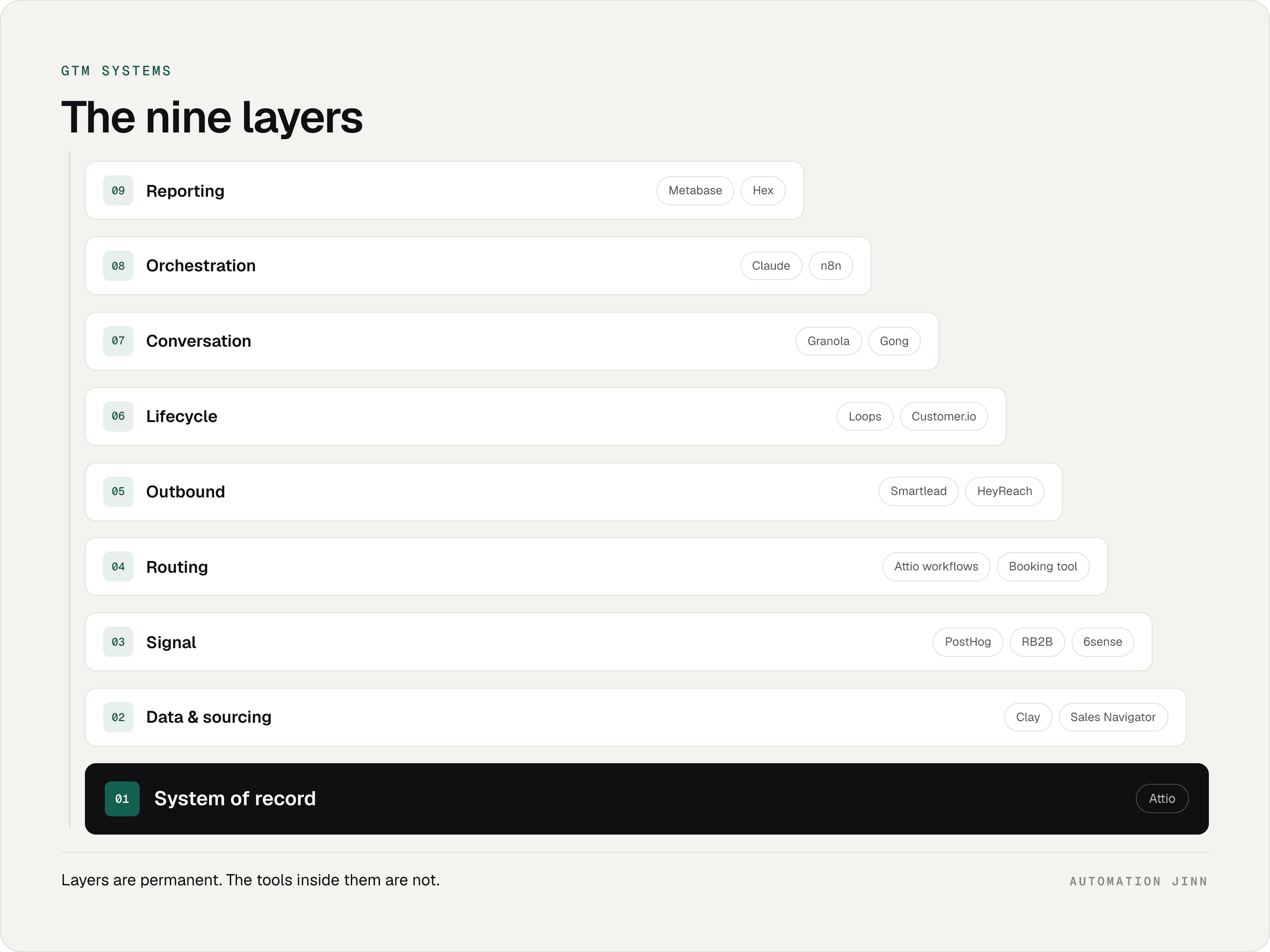Click the 06 number badge beside Lifecycle
Image resolution: width=1270 pixels, height=952 pixels.
118,416
